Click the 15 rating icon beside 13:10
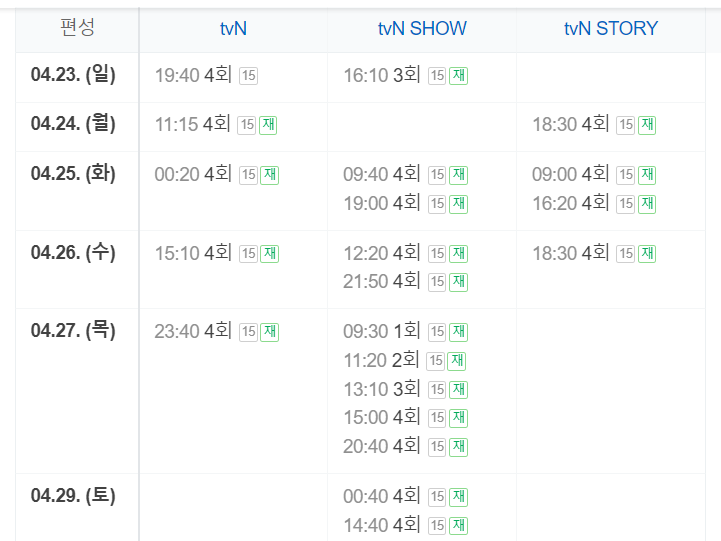Screen dimensions: 721x541 coord(437,390)
